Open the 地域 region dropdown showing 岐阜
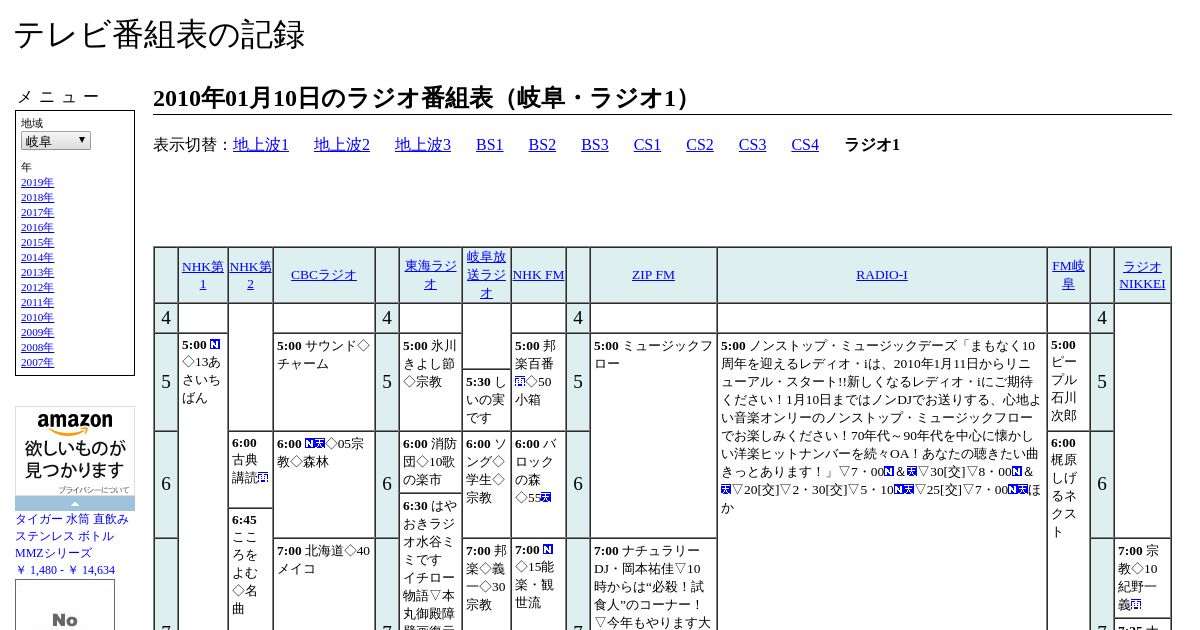The height and width of the screenshot is (630, 1200). point(56,141)
